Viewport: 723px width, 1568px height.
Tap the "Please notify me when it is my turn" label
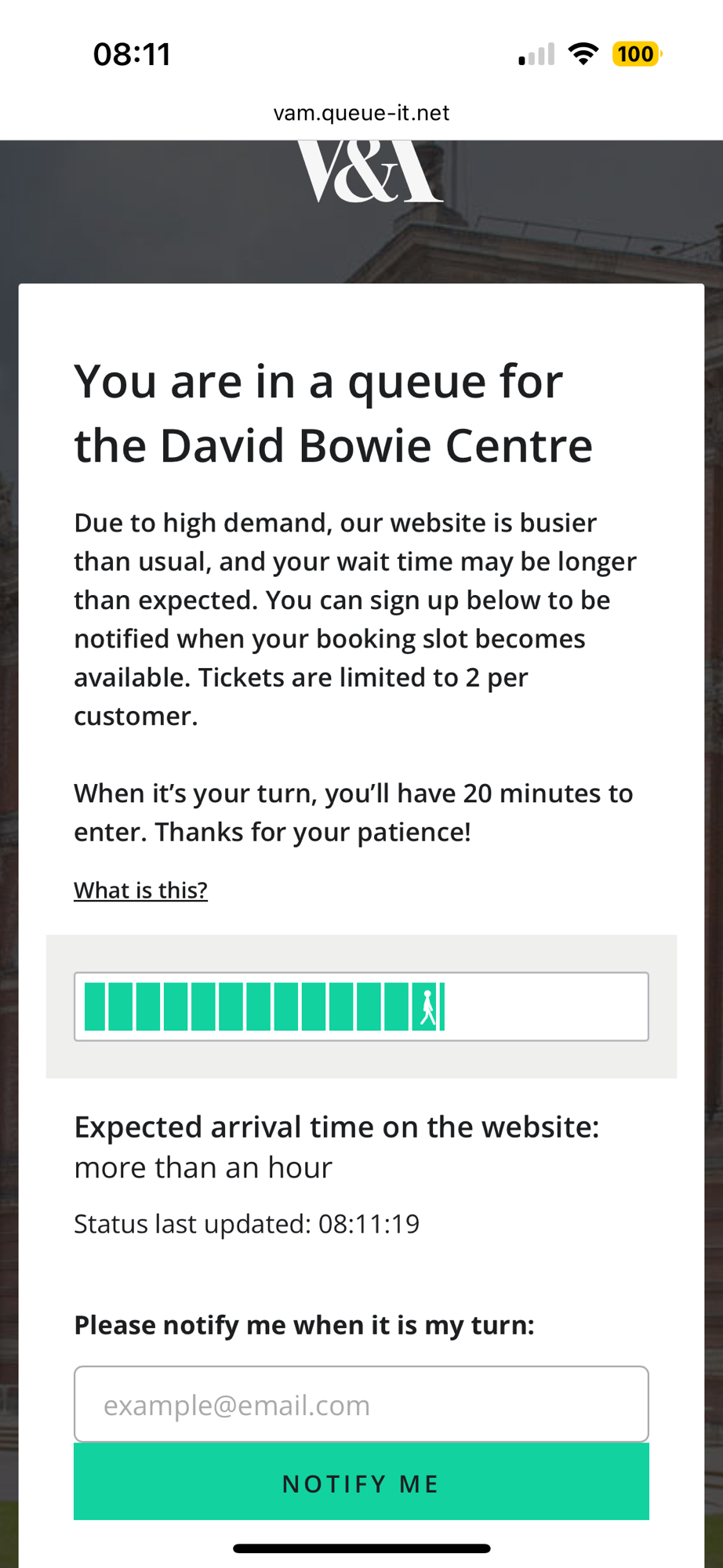tap(304, 1325)
